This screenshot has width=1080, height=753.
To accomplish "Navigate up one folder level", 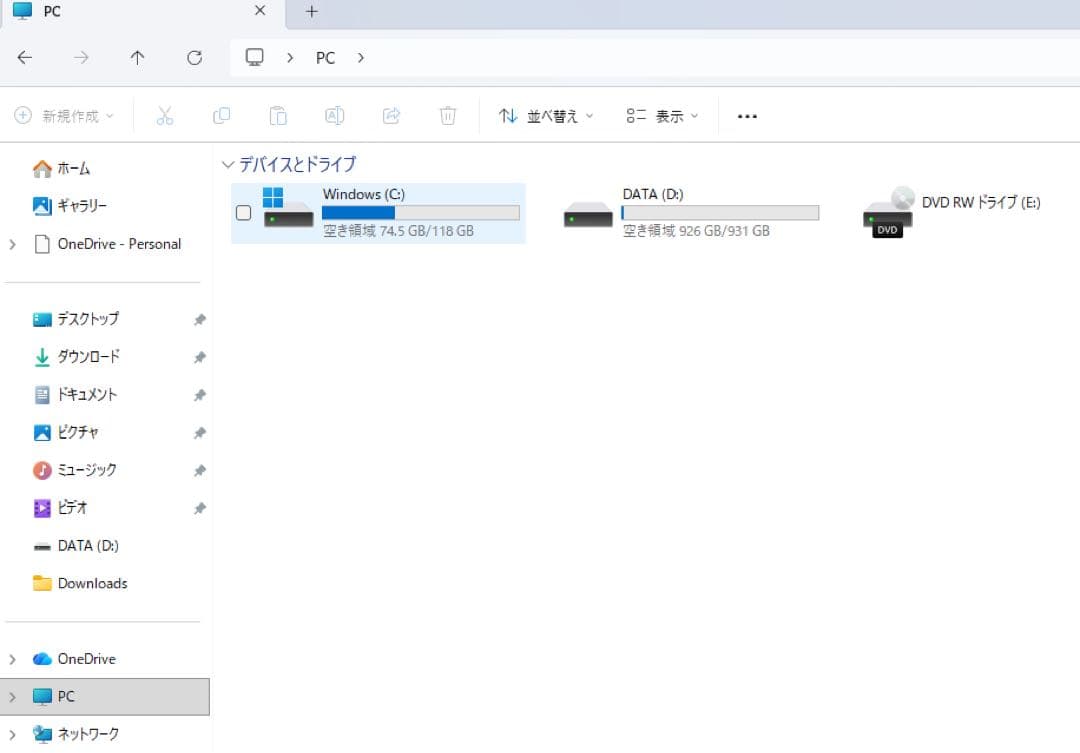I will pos(137,57).
